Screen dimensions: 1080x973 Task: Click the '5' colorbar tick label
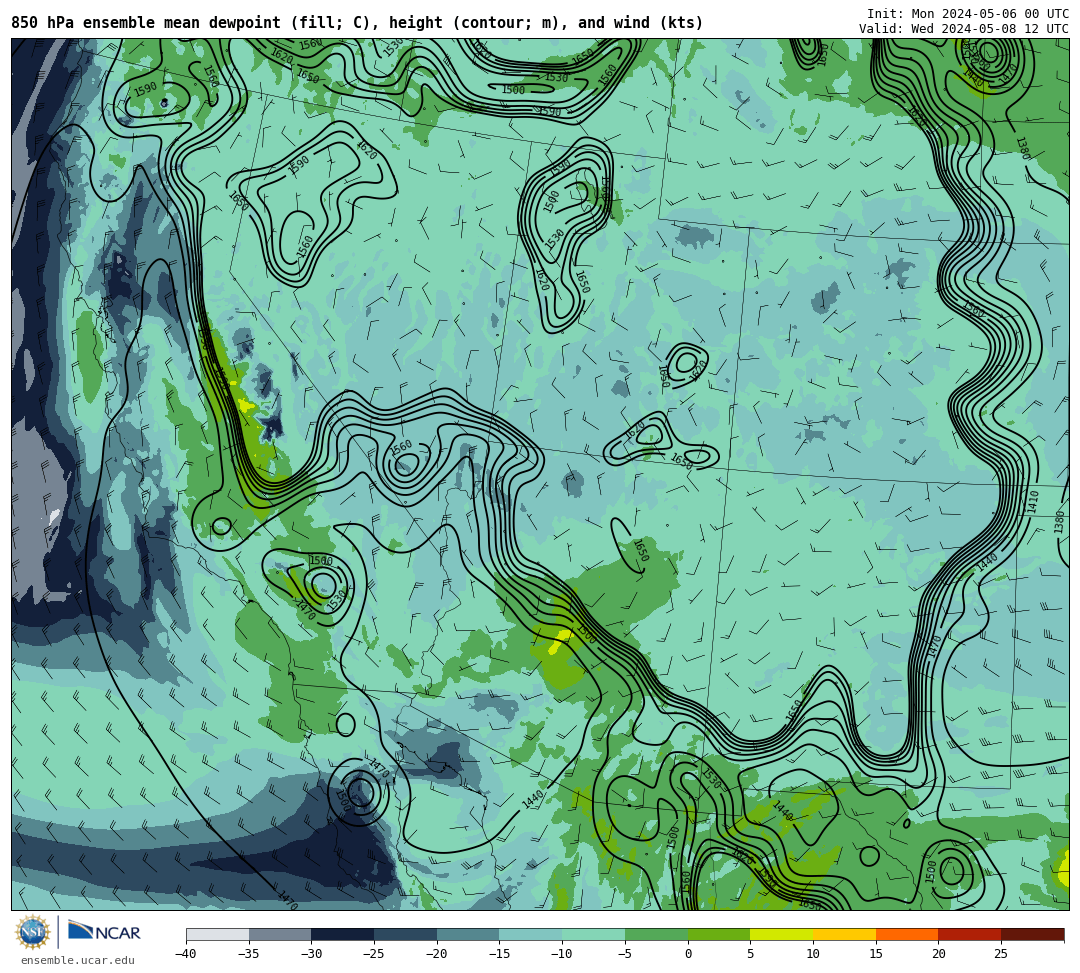[x=750, y=954]
